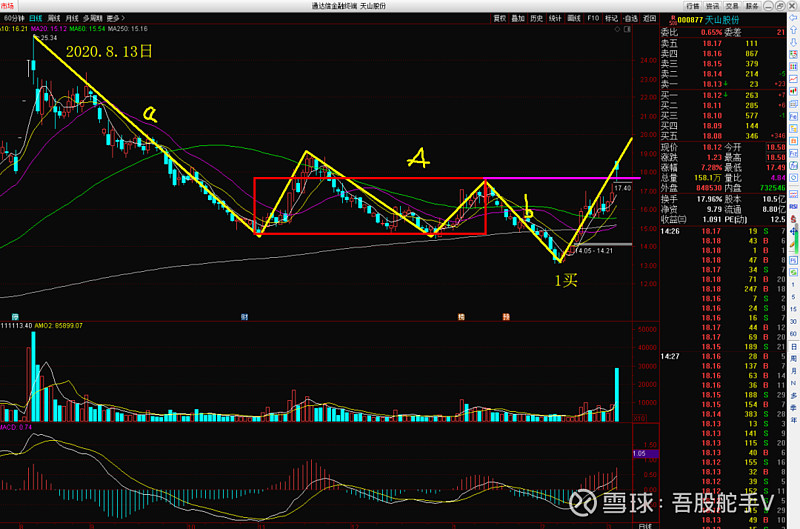800x529 pixels.
Task: Click the 标记 mark button
Action: (x=610, y=18)
